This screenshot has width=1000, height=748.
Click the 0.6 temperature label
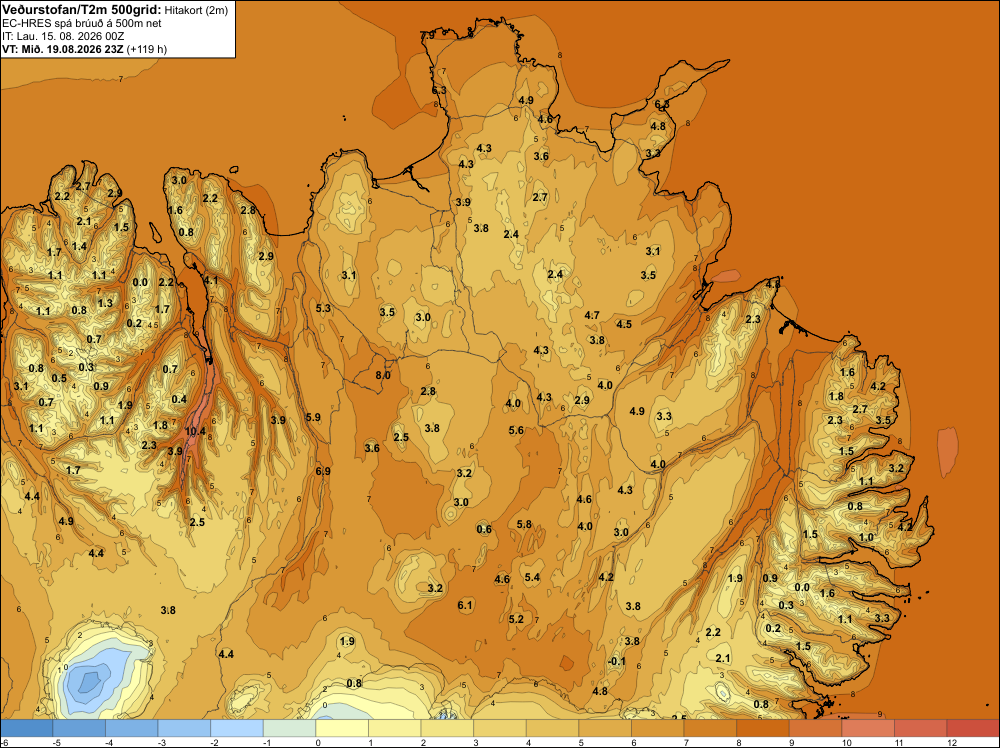coord(484,529)
